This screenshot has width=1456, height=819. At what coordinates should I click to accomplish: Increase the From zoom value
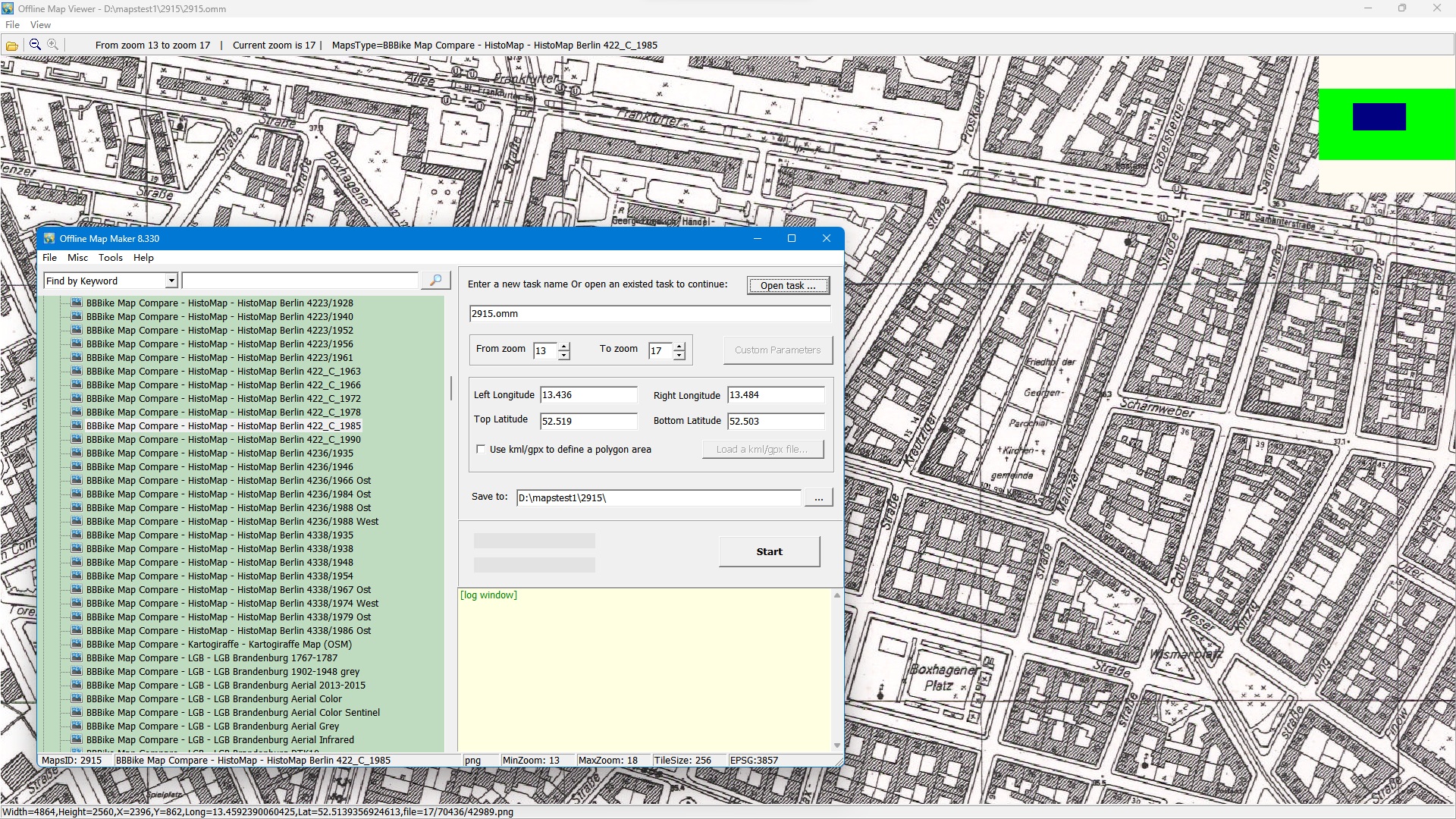[563, 346]
